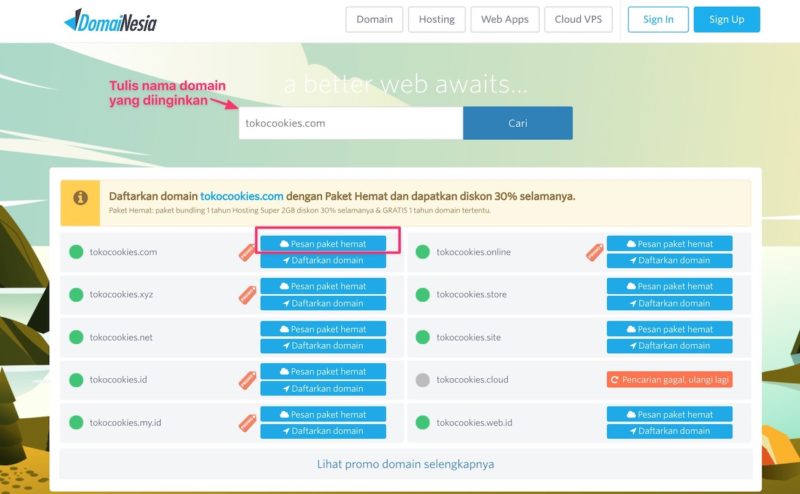The image size is (800, 494).
Task: Select the tokocookies.online domain name text
Action: 473,252
